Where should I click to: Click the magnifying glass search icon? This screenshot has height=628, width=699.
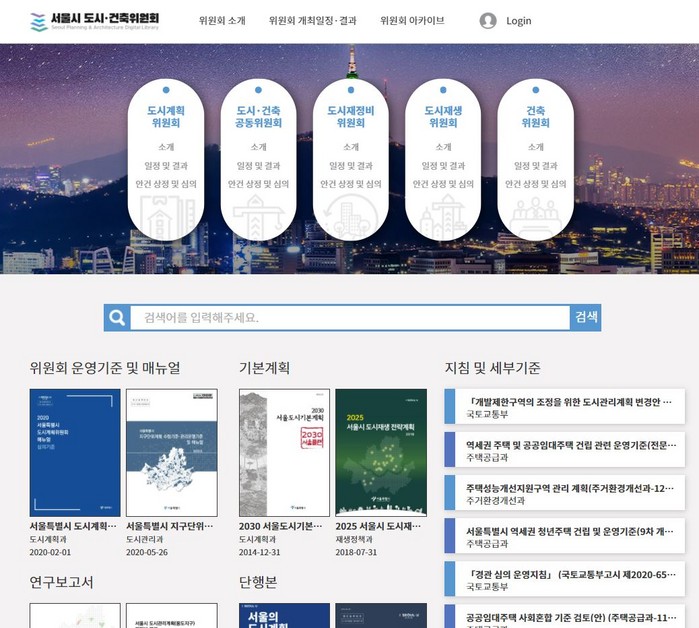click(118, 317)
